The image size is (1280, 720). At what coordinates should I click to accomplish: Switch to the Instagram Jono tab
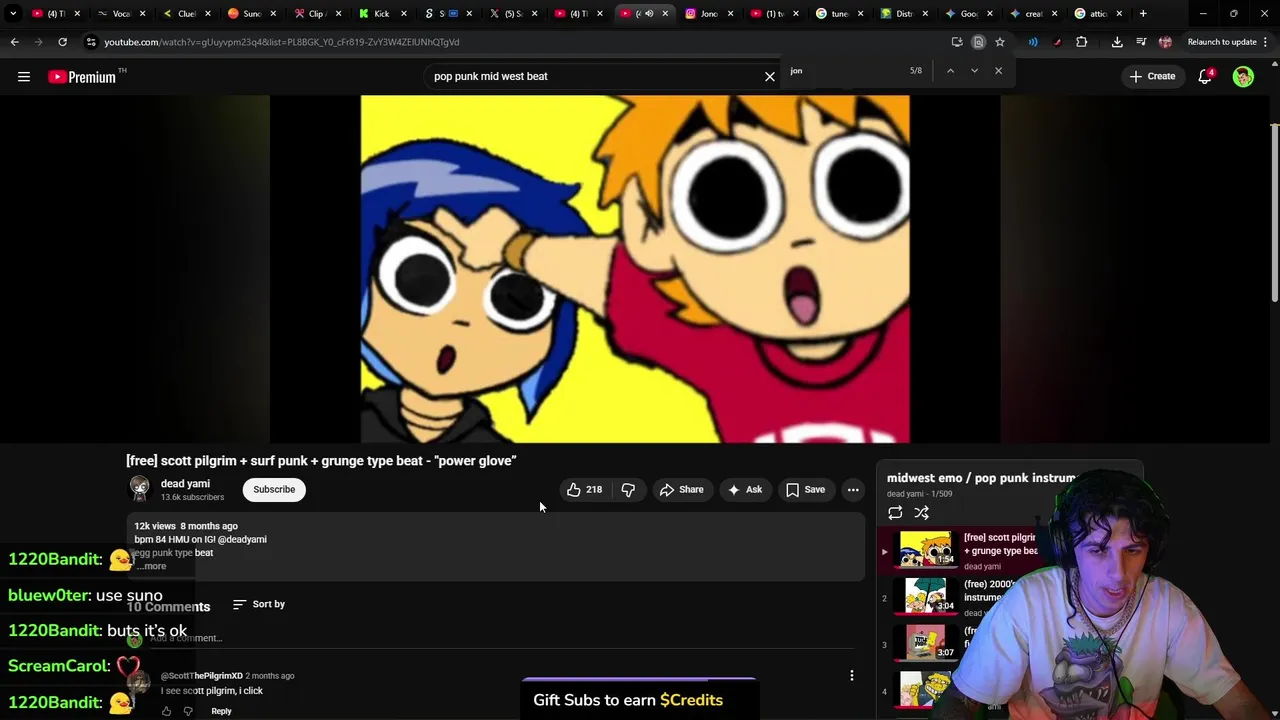click(x=708, y=14)
